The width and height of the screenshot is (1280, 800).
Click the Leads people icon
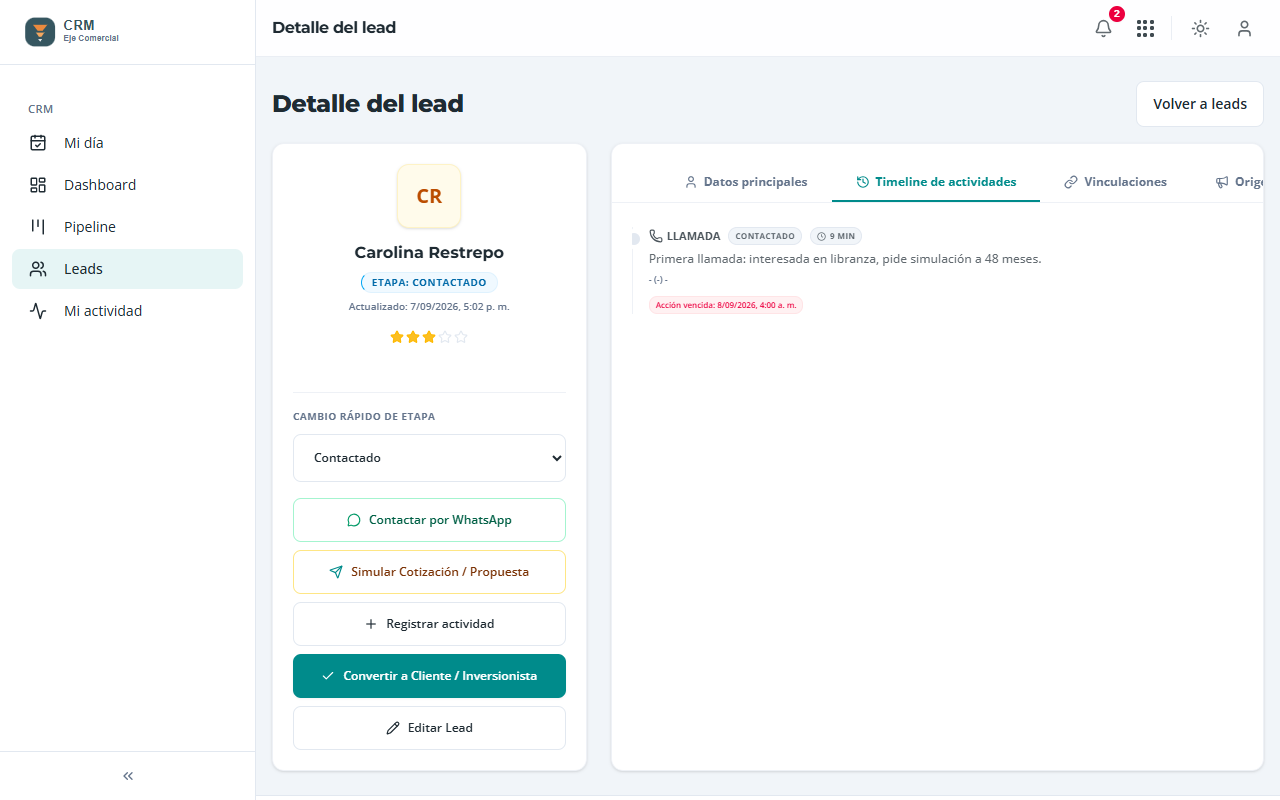click(38, 269)
